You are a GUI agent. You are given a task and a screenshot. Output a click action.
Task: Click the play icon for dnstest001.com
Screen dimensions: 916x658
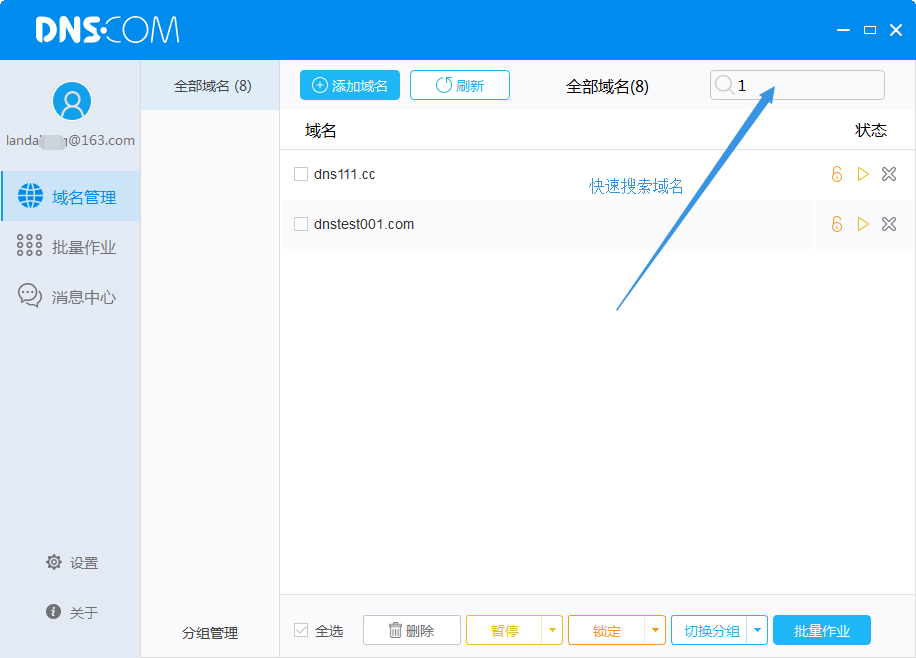[863, 224]
